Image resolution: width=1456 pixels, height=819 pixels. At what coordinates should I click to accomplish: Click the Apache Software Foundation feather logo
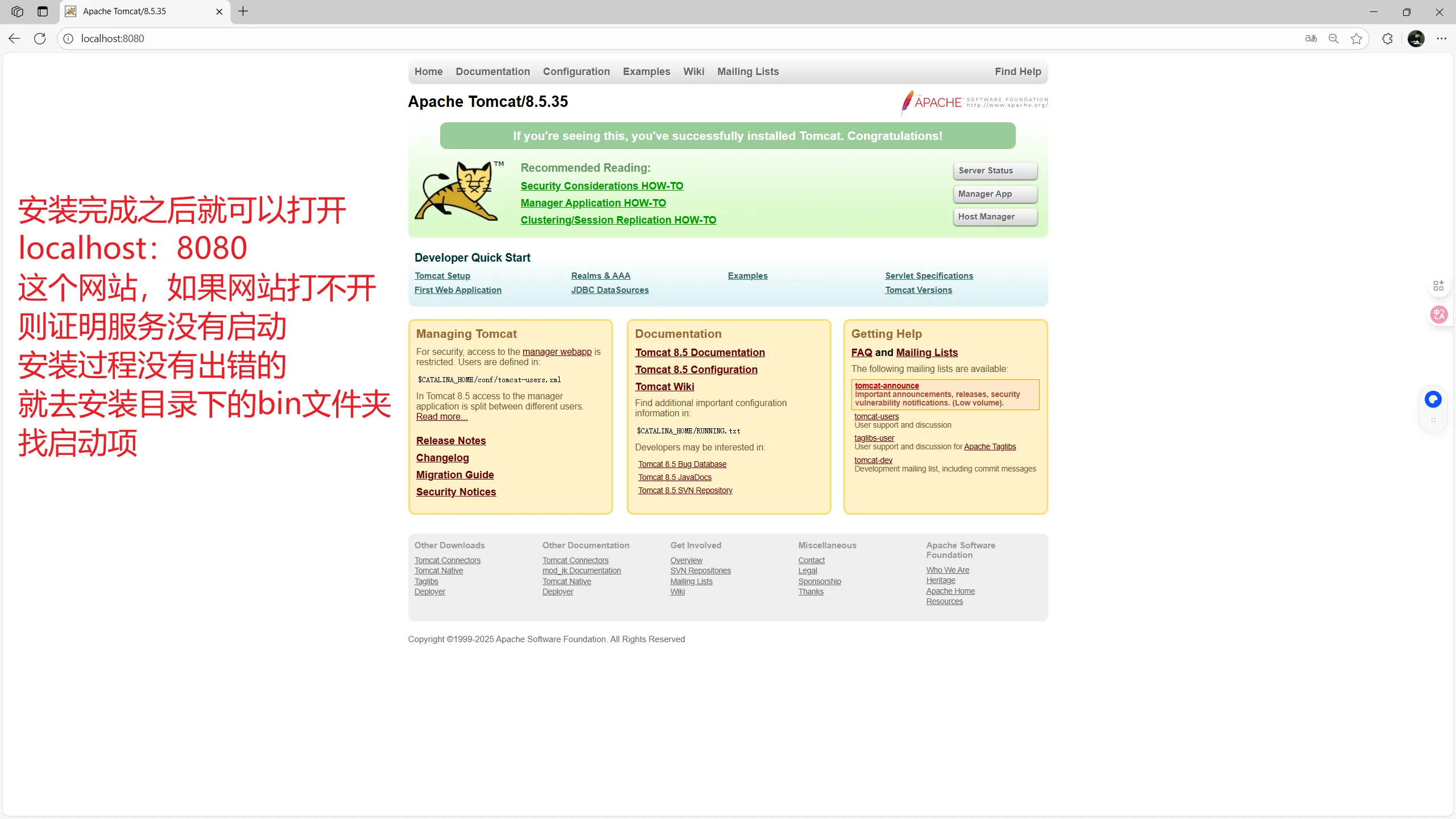pos(974,102)
